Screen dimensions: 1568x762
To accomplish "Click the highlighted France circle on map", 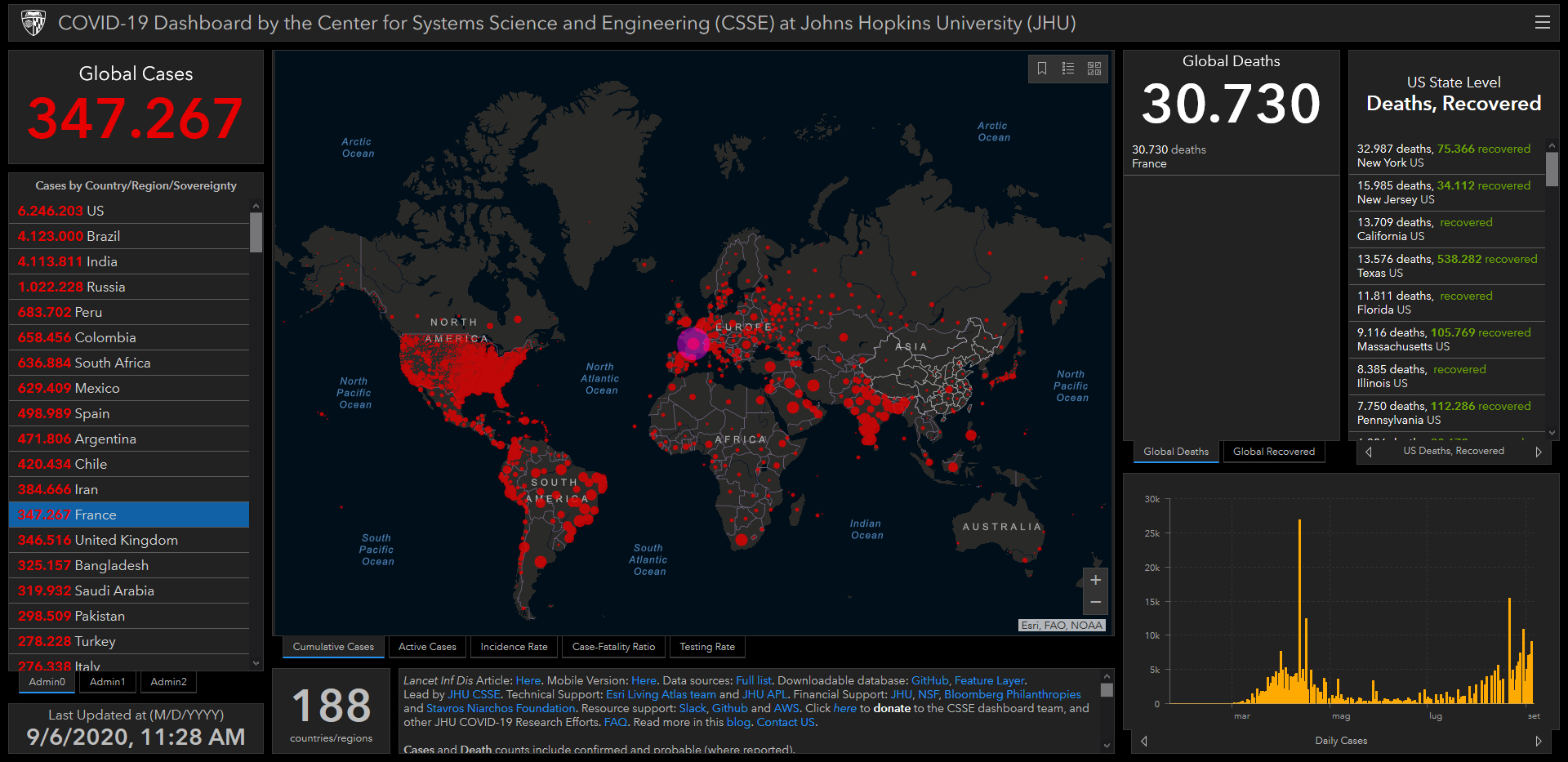I will point(693,344).
